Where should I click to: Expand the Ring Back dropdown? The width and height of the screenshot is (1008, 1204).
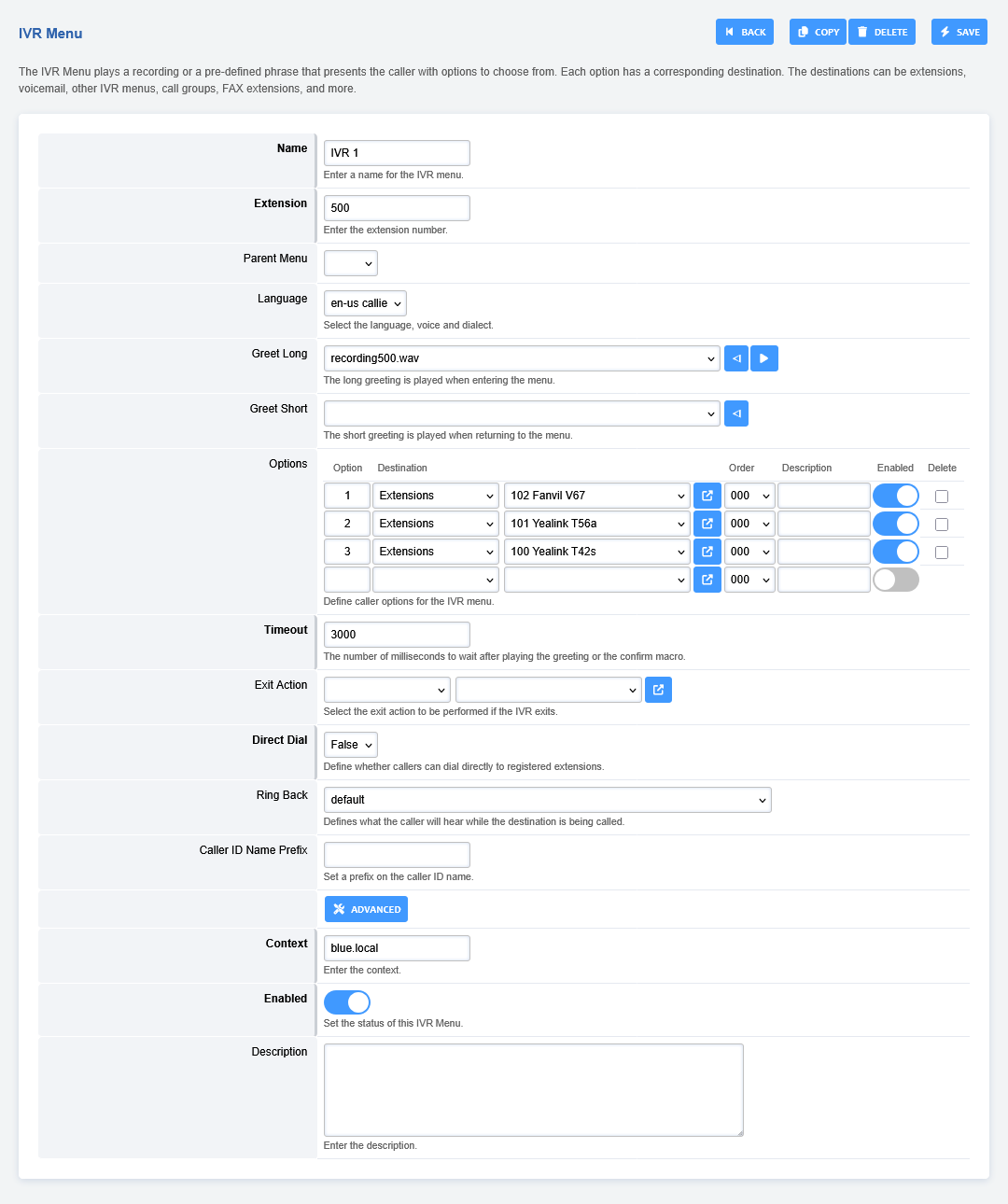(x=547, y=800)
